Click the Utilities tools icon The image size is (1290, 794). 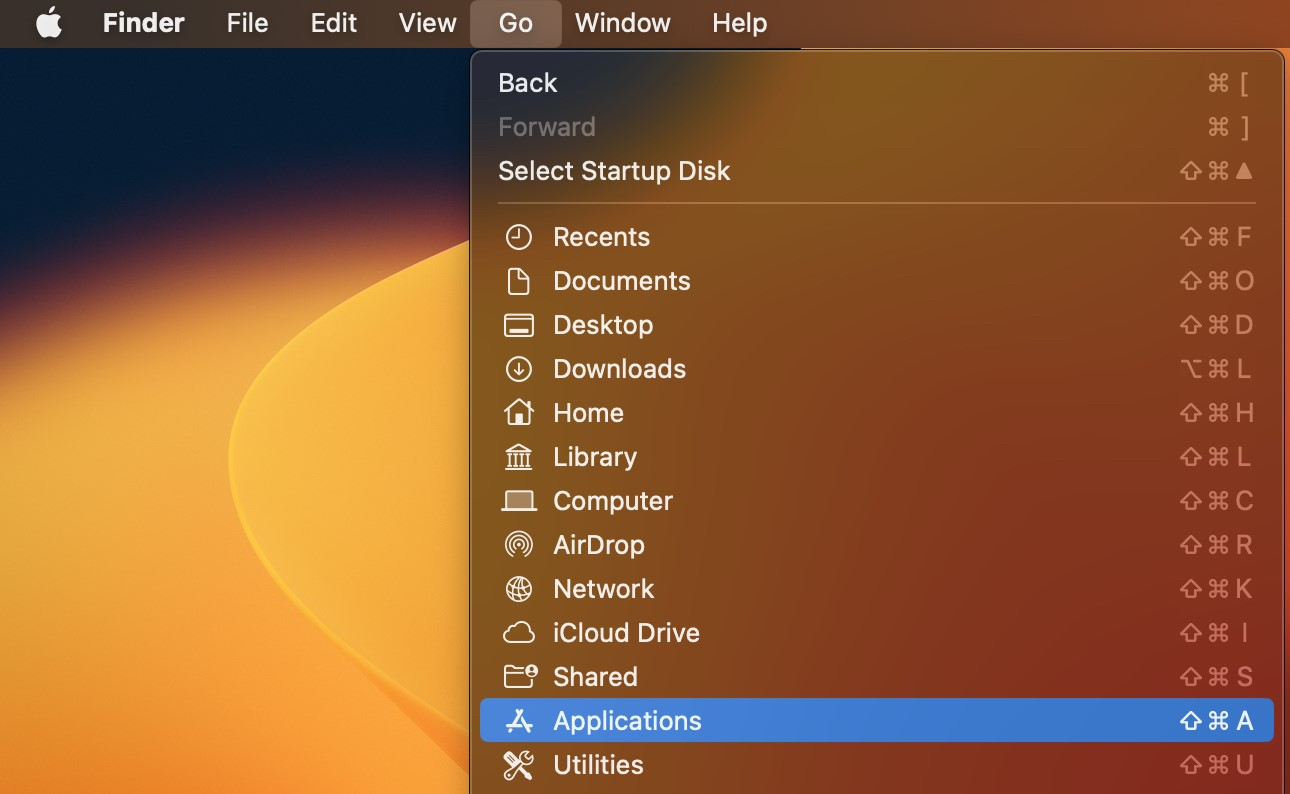518,765
